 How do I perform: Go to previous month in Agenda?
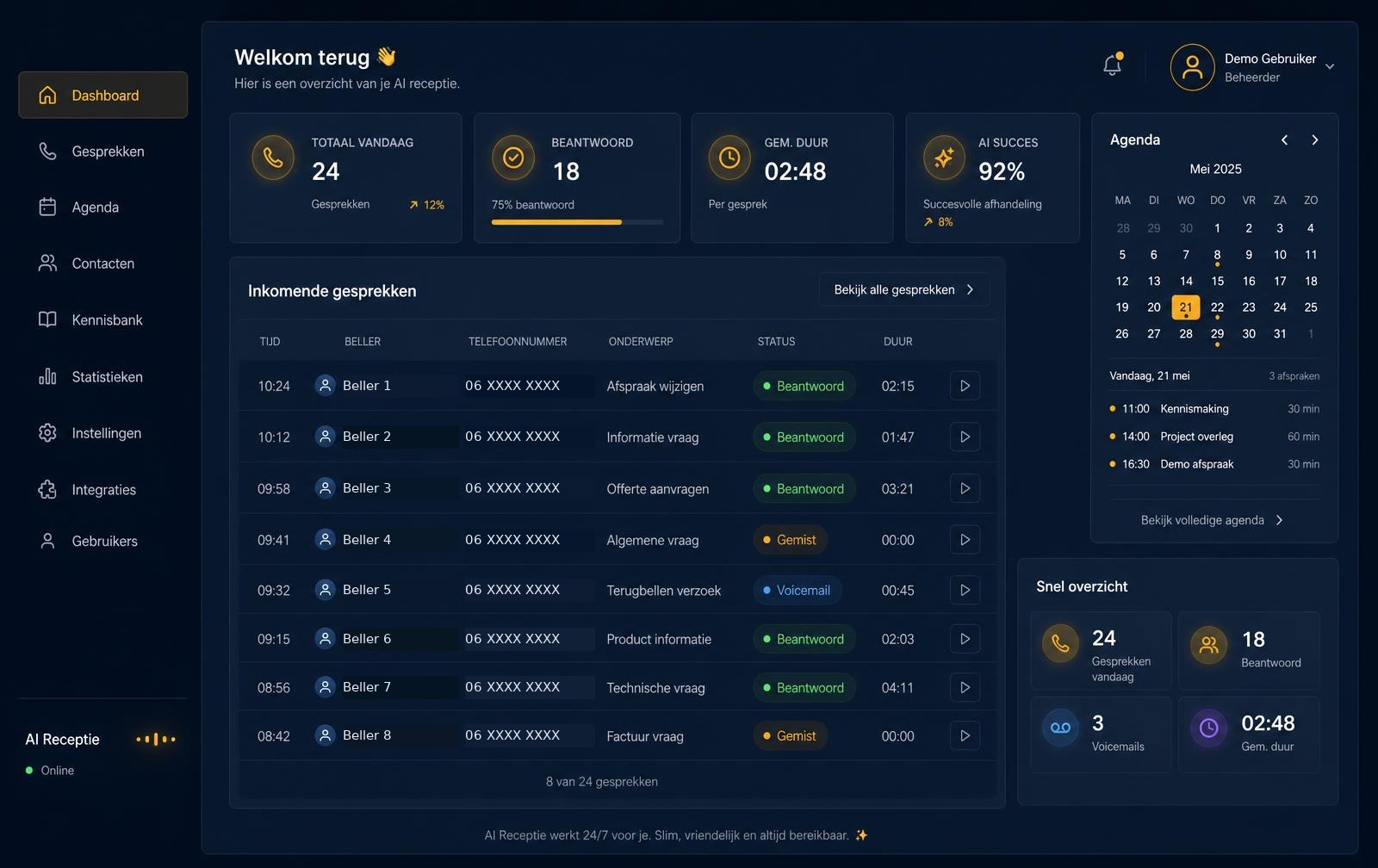[1284, 139]
